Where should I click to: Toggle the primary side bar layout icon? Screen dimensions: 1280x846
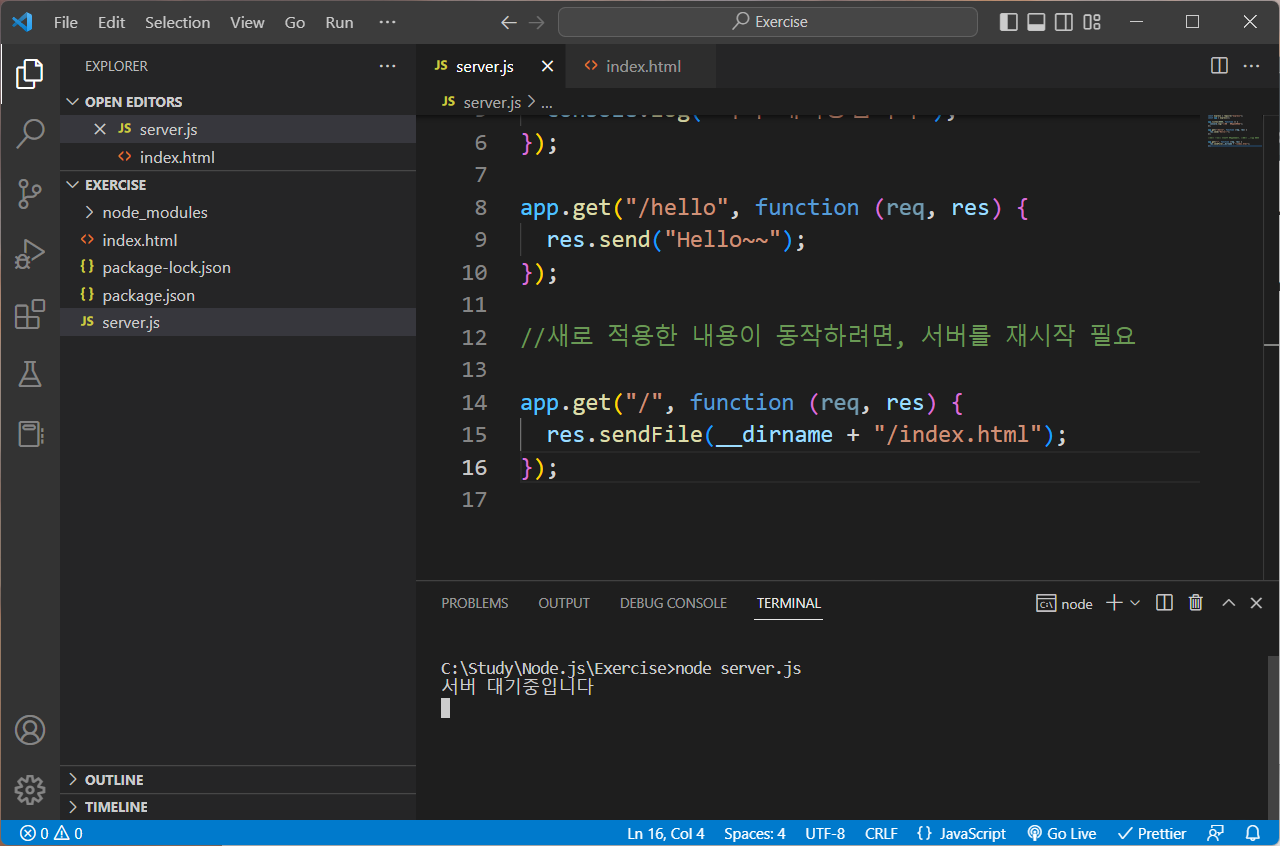pos(1009,22)
